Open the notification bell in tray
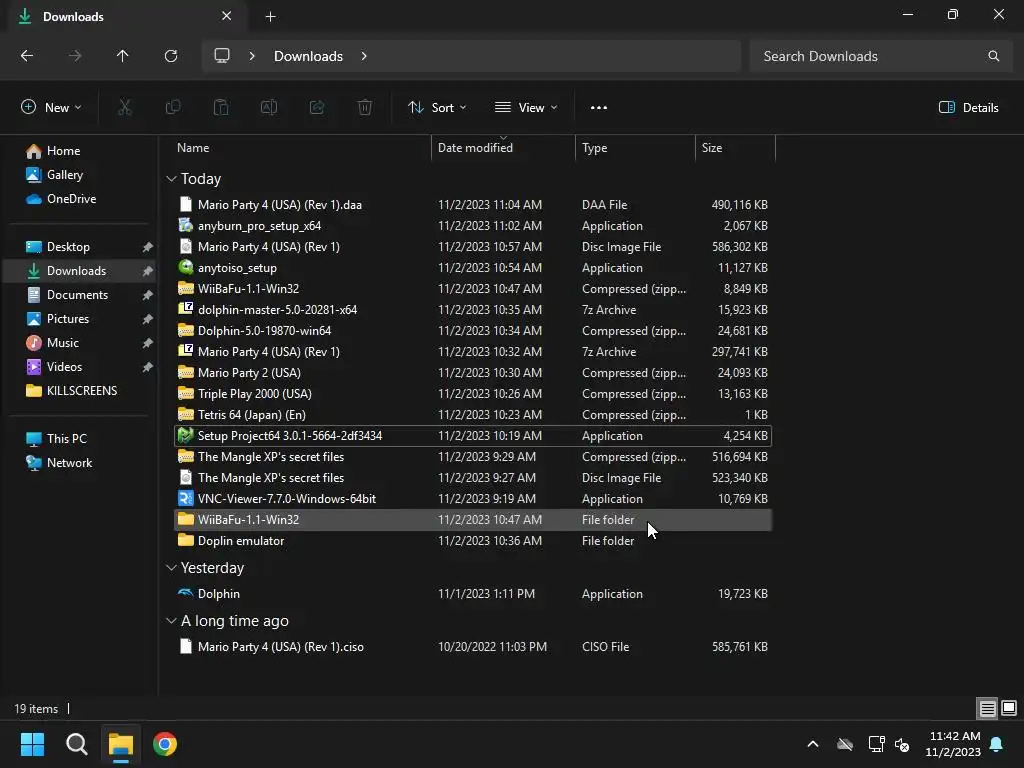 coord(997,744)
